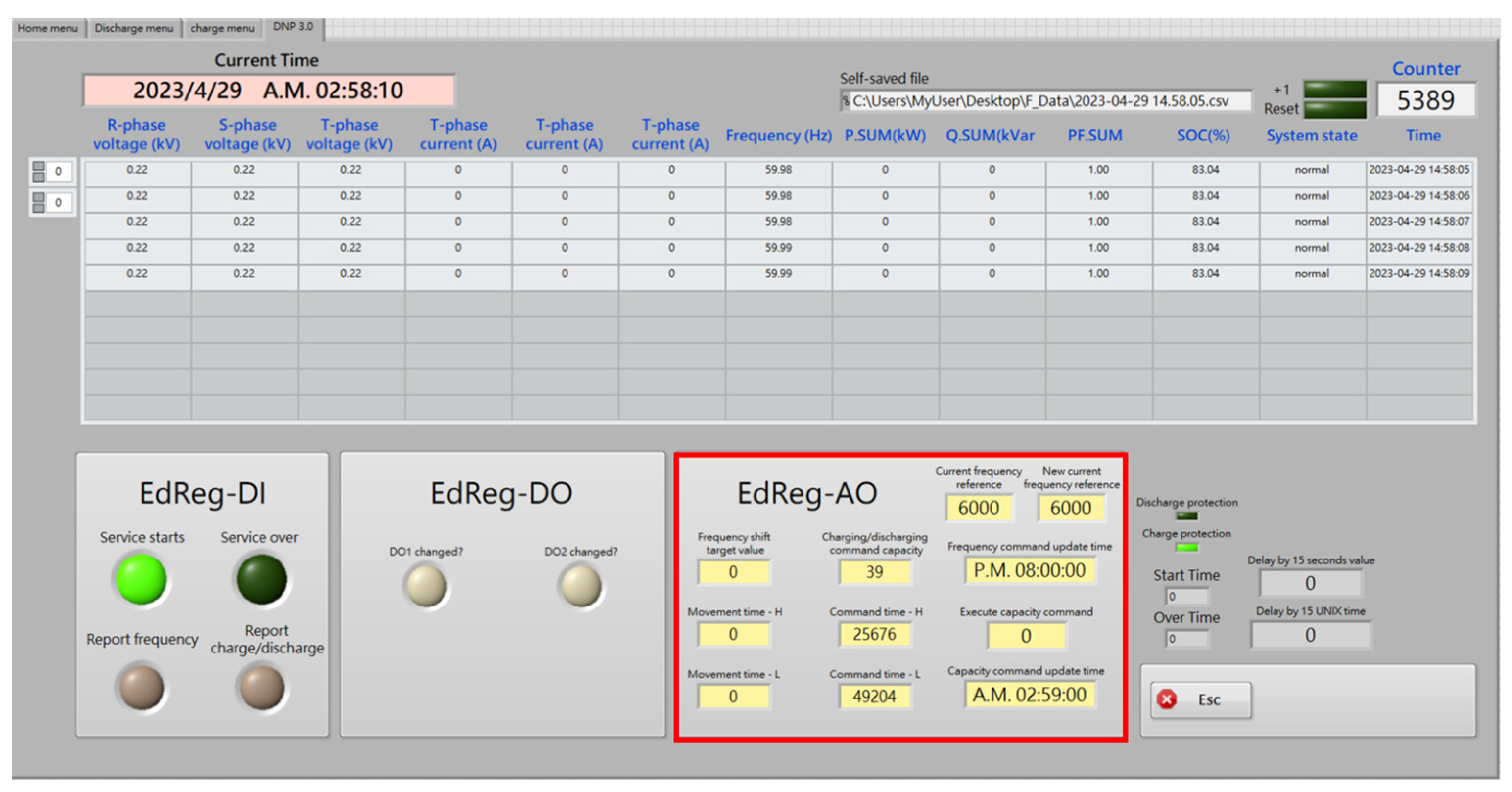Click the Charging/discharging command capacity field
Screen dimensions: 1512x792
874,571
